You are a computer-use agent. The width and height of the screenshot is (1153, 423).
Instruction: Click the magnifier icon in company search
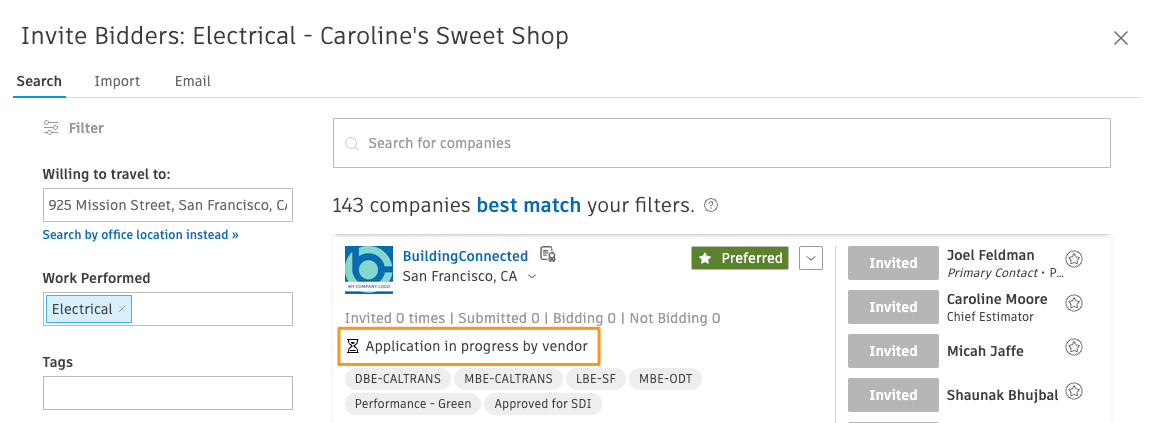[352, 143]
